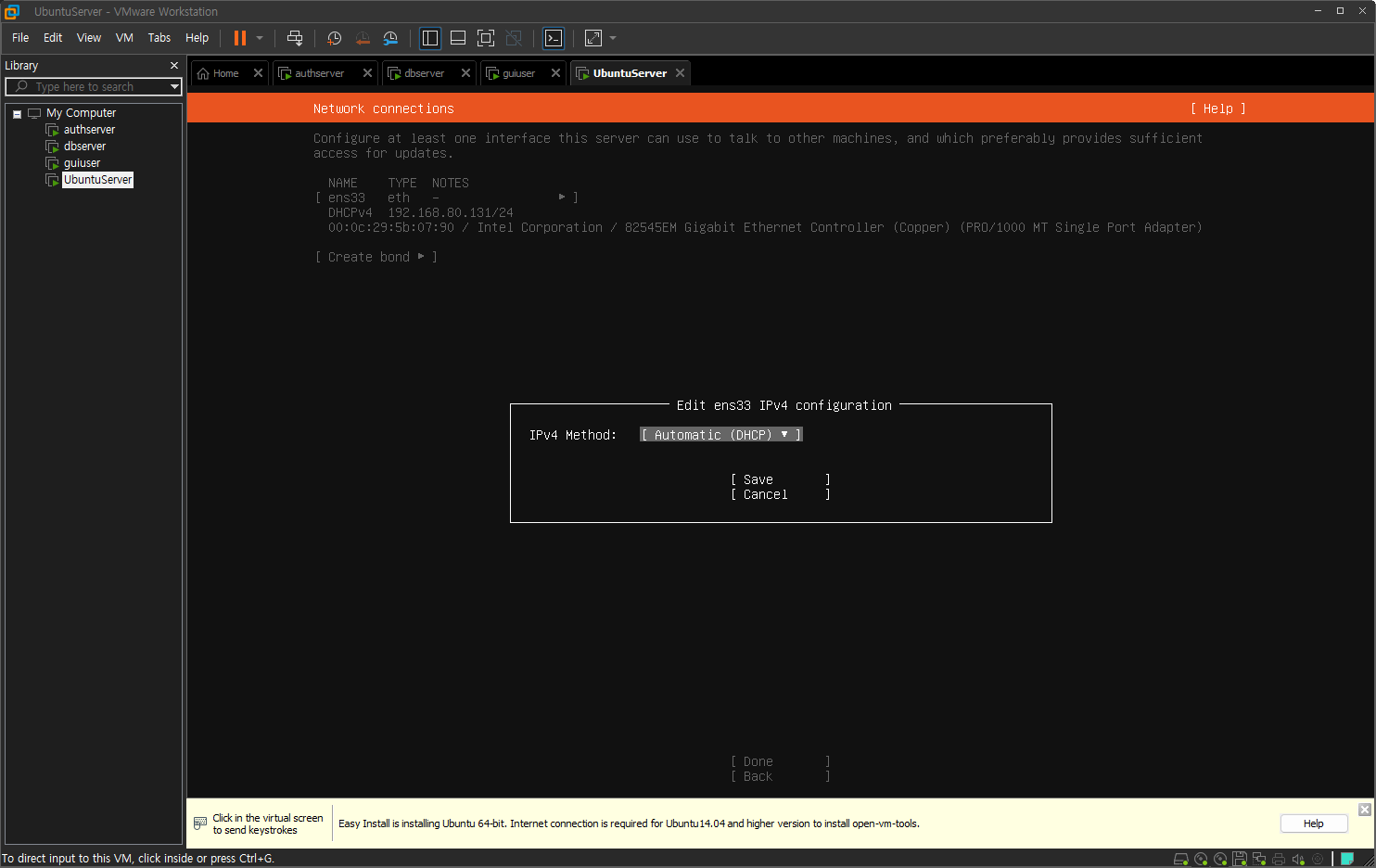Close the Home tab

[258, 73]
